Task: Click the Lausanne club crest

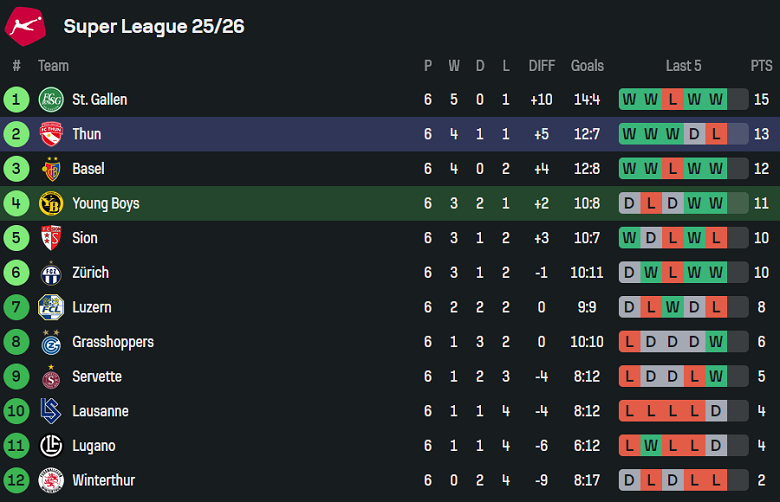Action: coord(51,411)
